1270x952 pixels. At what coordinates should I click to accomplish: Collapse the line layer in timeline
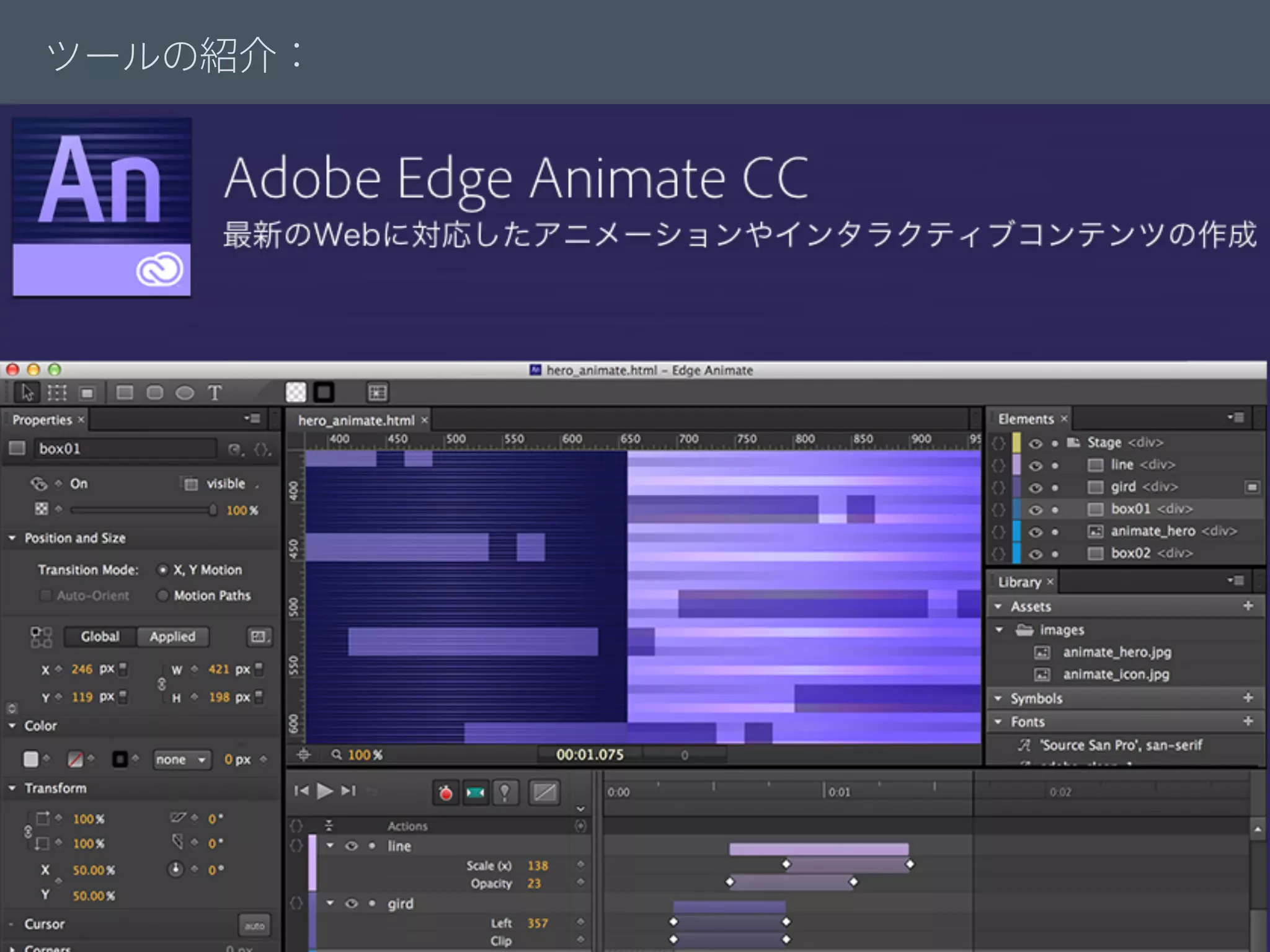click(330, 845)
